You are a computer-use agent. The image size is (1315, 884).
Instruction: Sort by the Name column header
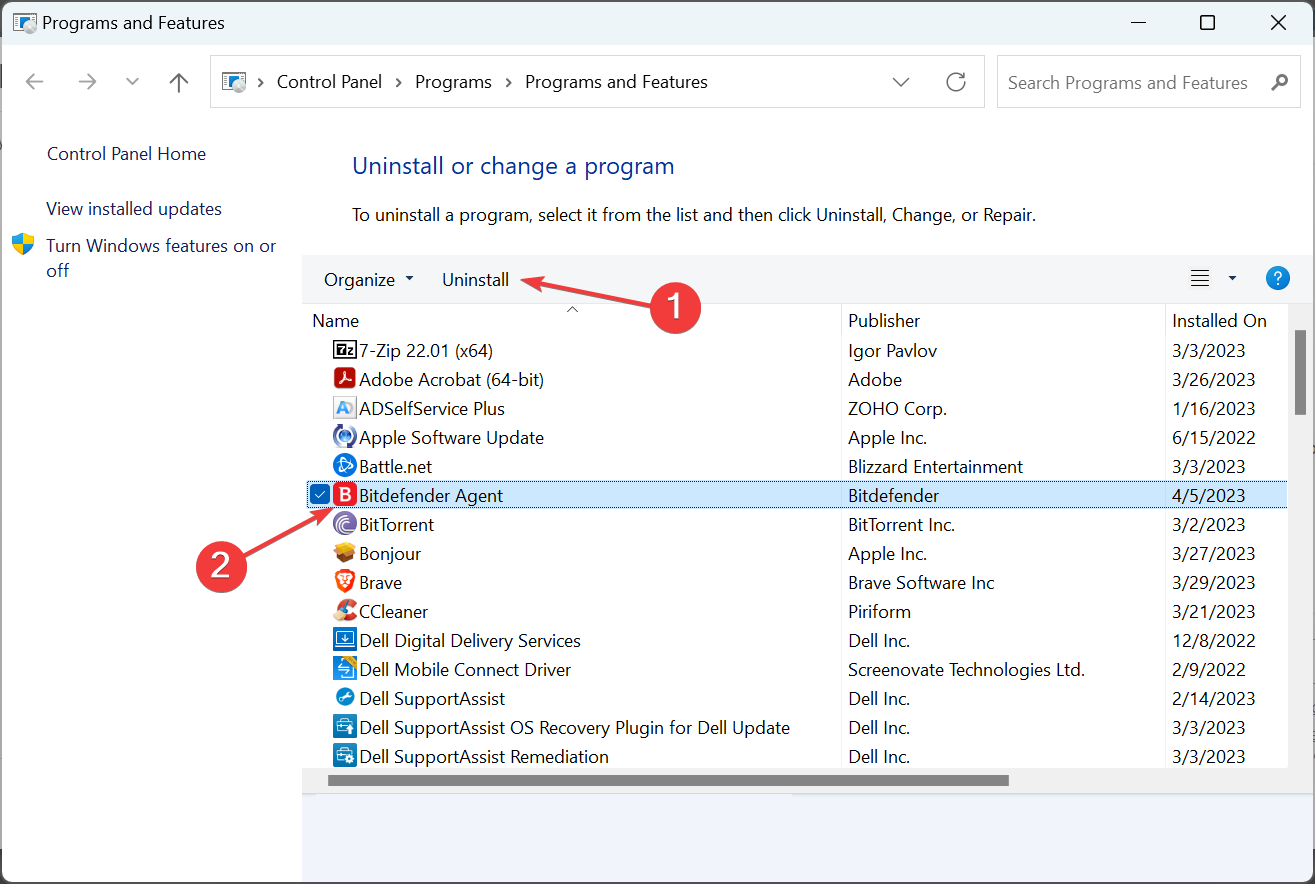tap(573, 320)
